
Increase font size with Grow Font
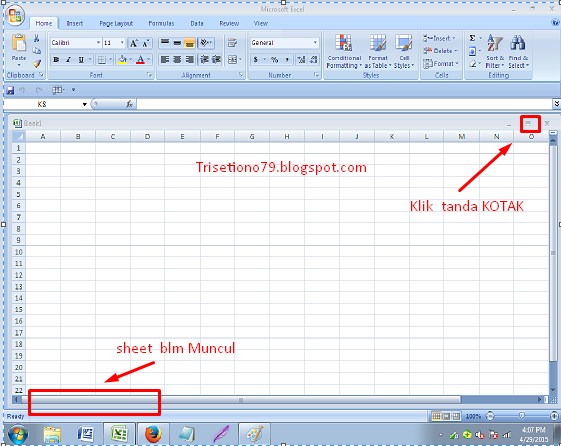click(133, 43)
